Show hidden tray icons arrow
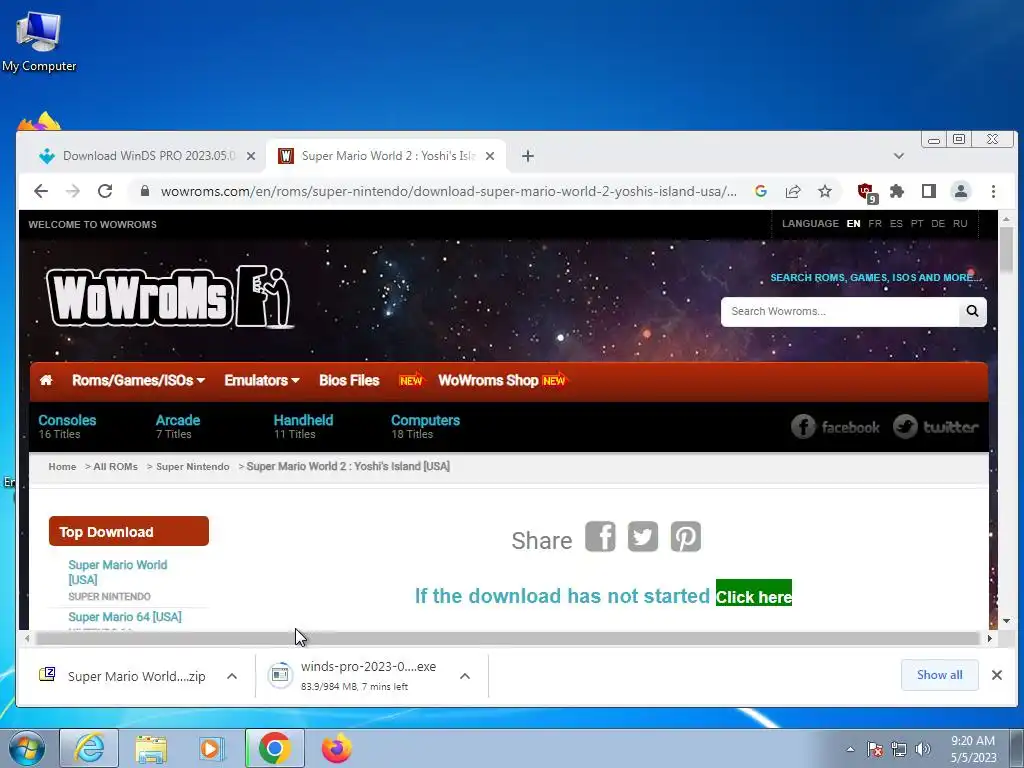 tap(850, 749)
